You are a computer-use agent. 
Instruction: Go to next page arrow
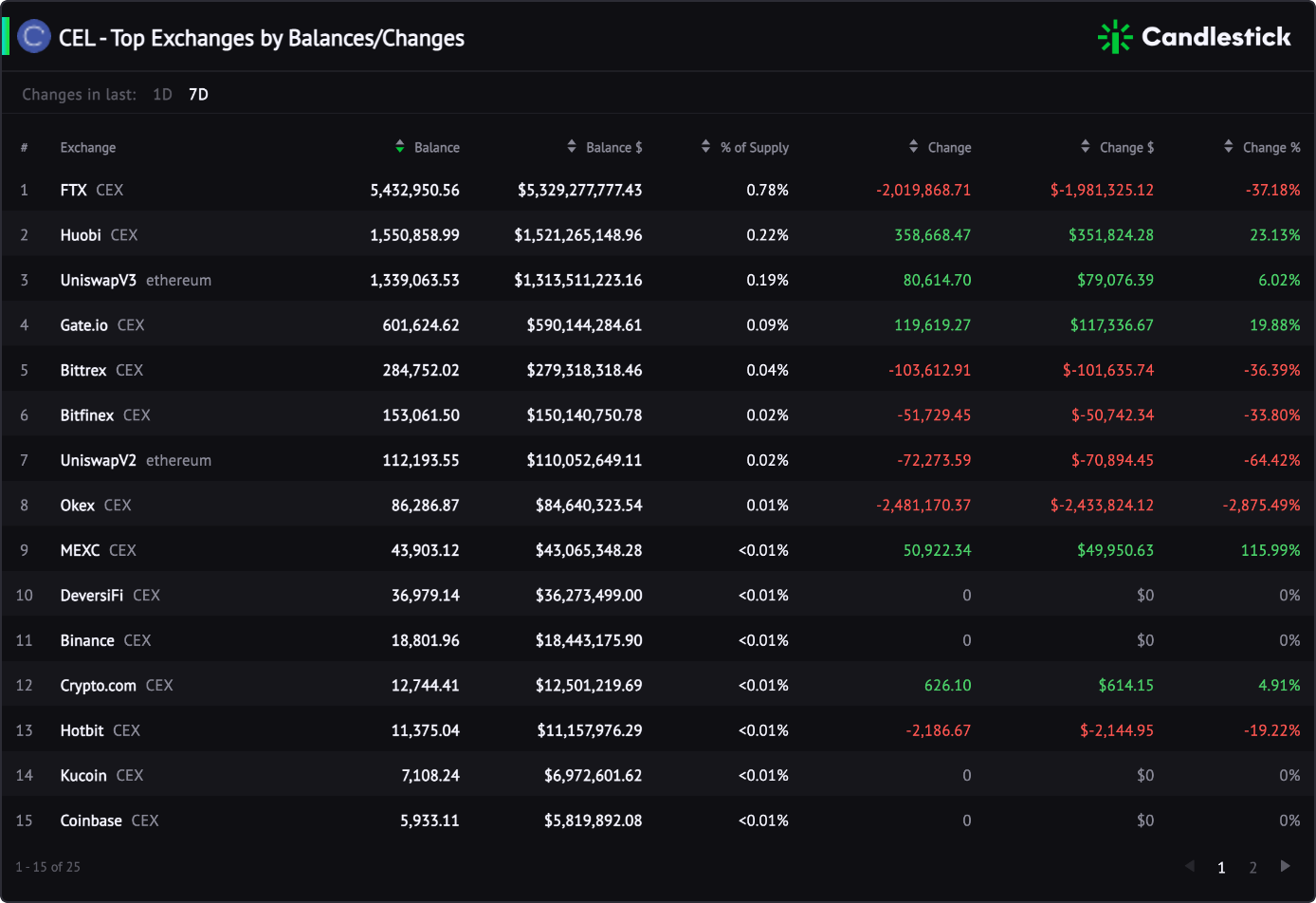[1286, 866]
